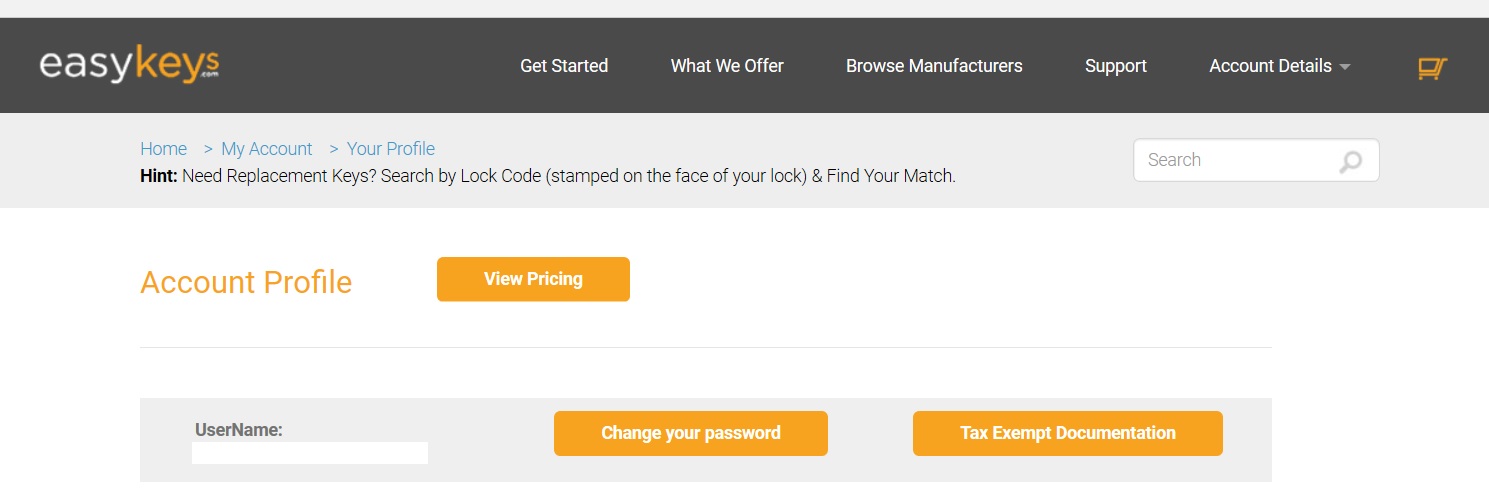Select What We Offer in navigation

727,66
